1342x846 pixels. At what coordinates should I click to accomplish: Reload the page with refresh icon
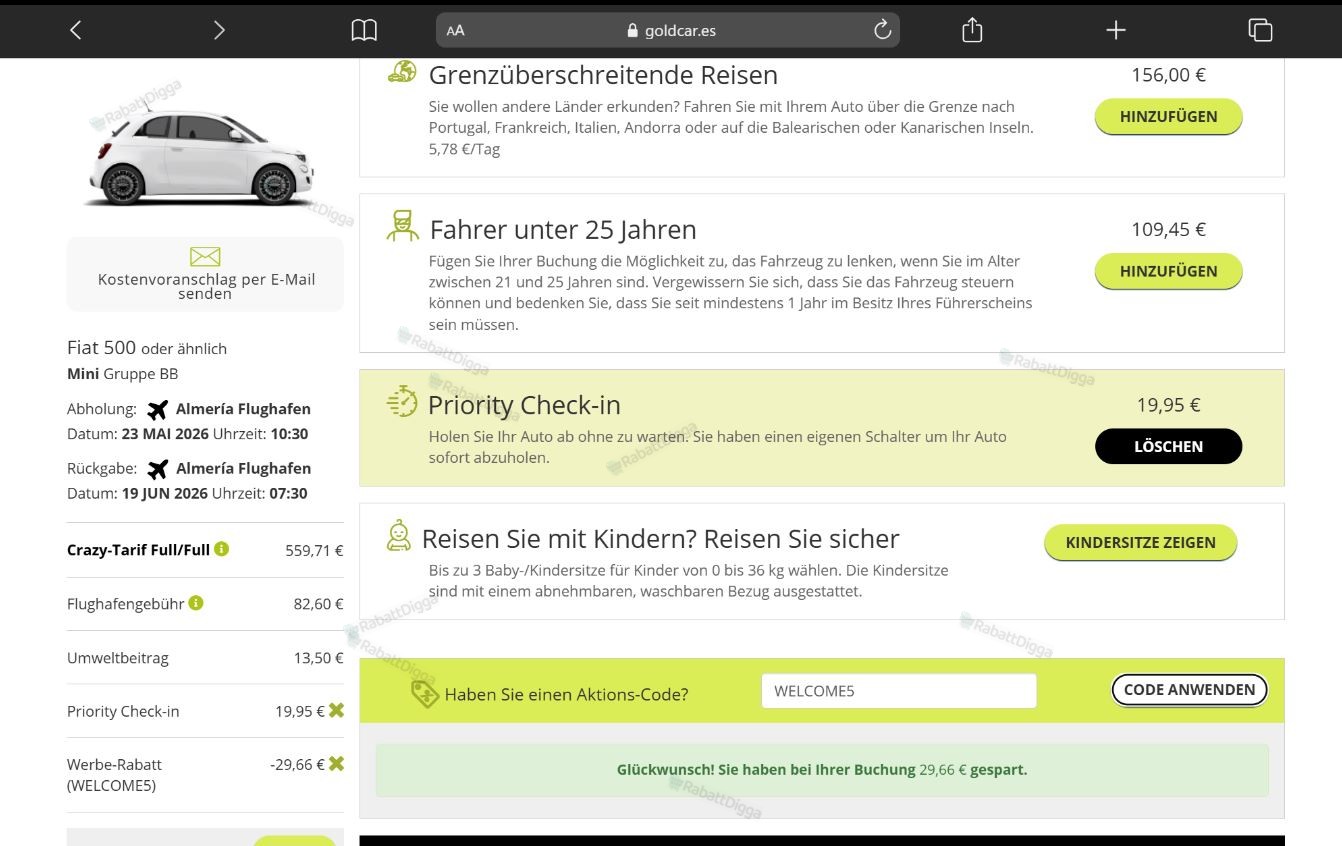pos(882,30)
